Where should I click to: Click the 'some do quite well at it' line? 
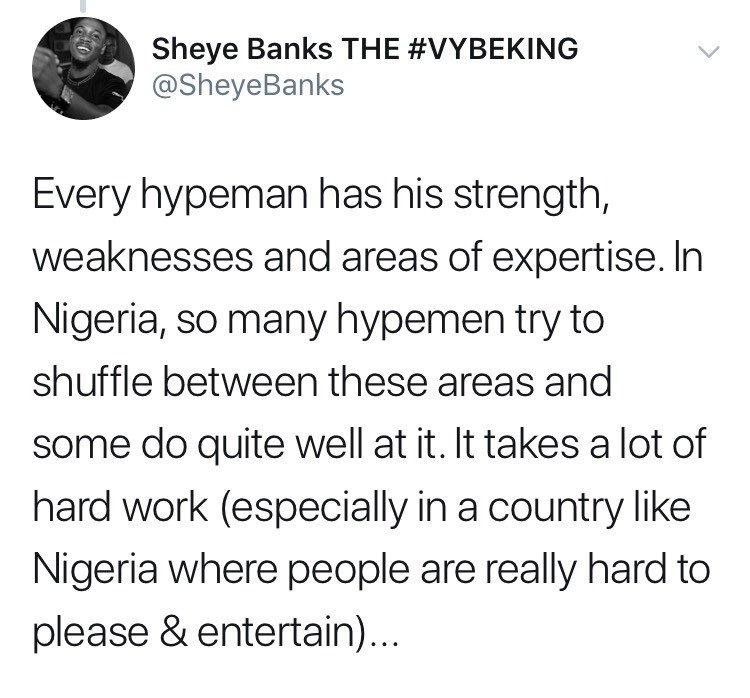click(369, 444)
